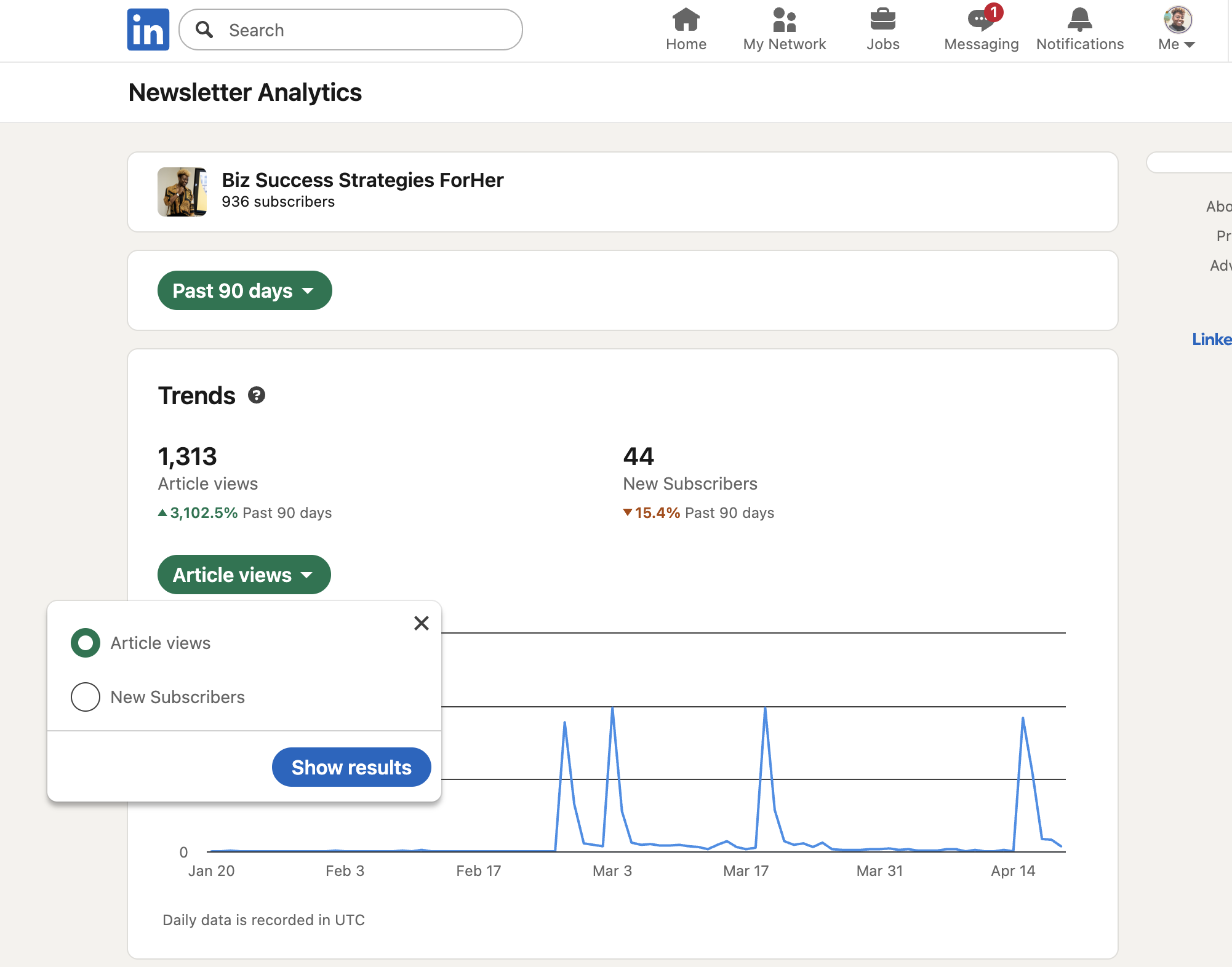
Task: Click the 3,102.5% change indicator
Action: click(198, 513)
